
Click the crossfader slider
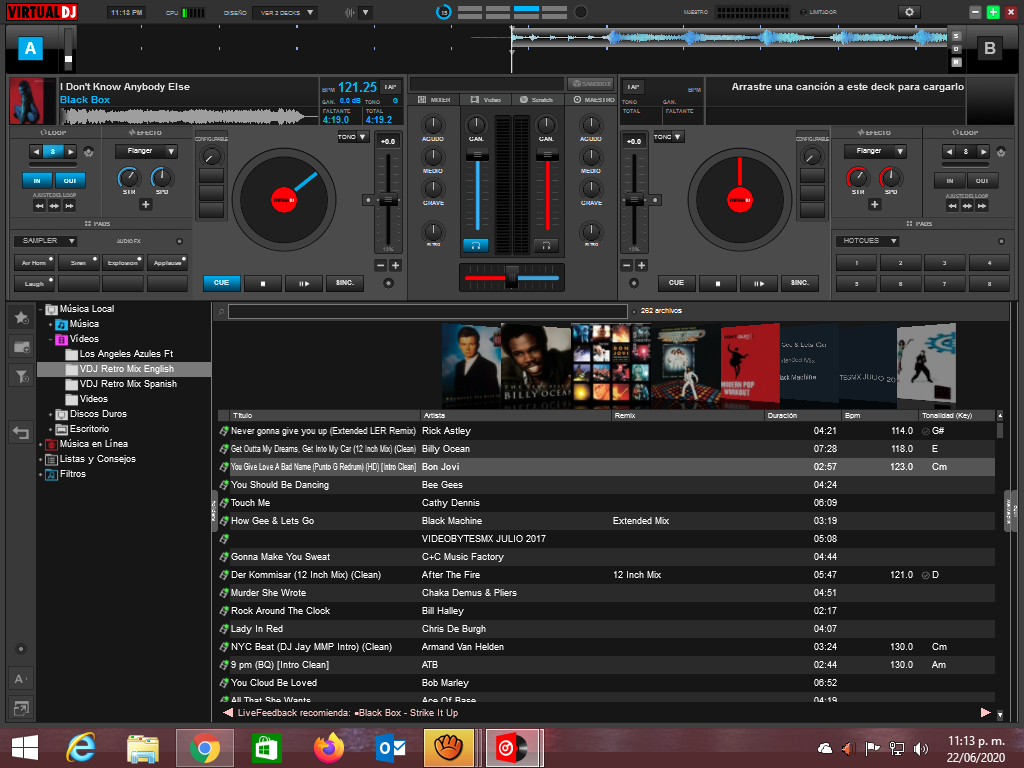click(x=511, y=278)
